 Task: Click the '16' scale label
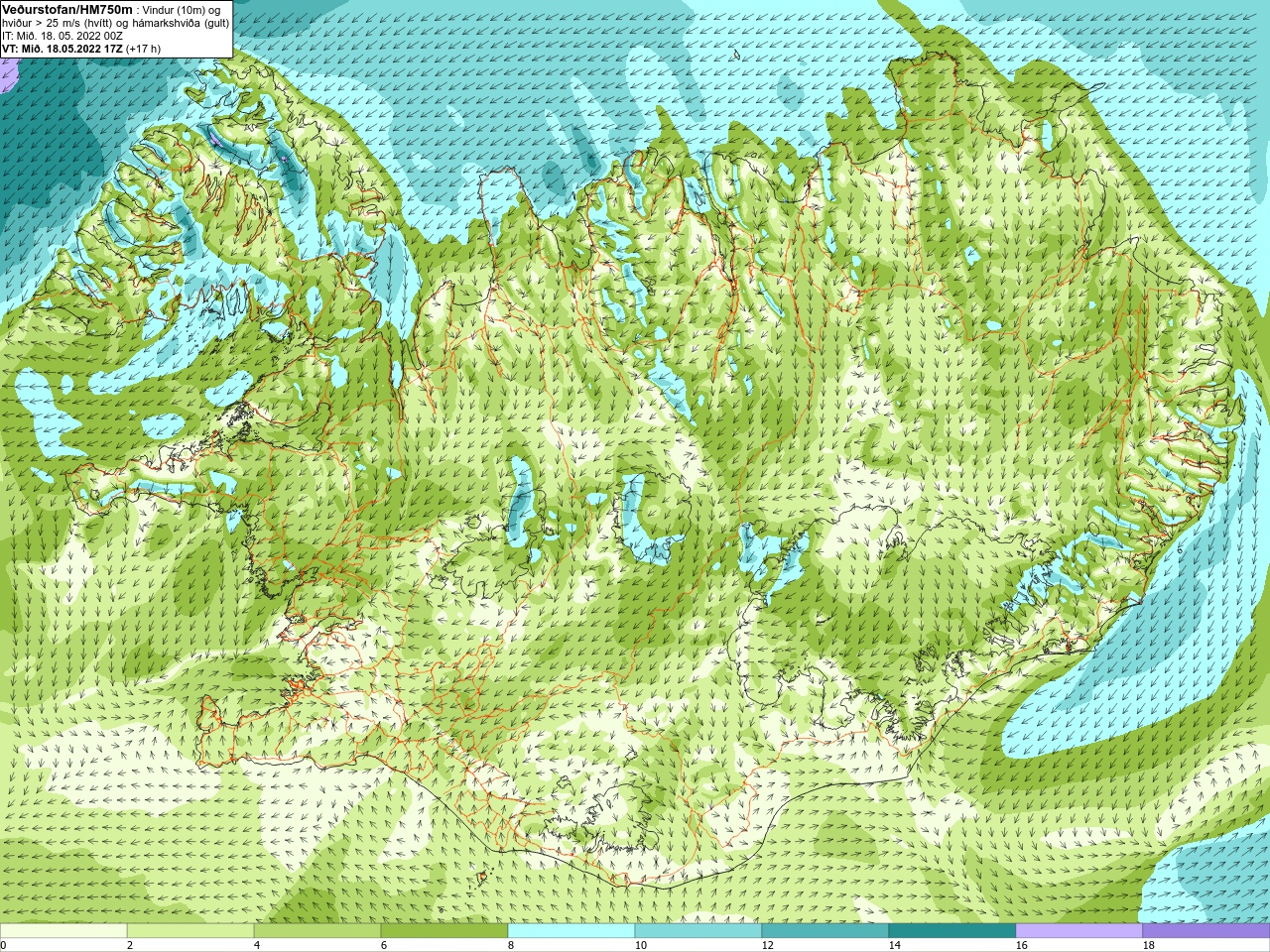point(1022,945)
